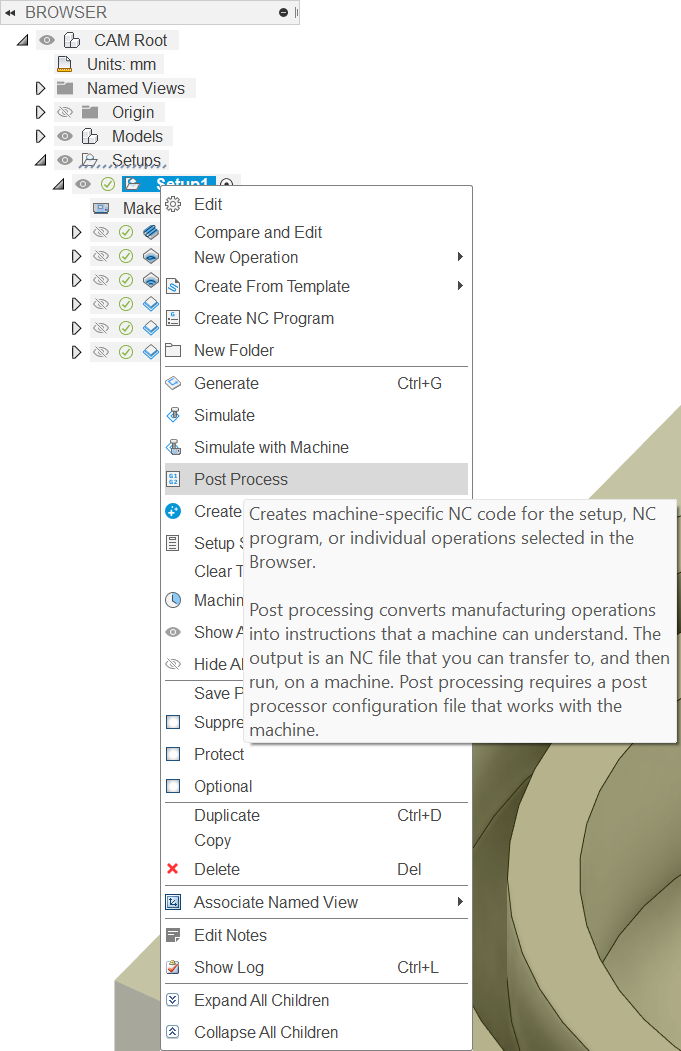Activate the Setup1 radio button
The width and height of the screenshot is (681, 1051).
(x=227, y=184)
